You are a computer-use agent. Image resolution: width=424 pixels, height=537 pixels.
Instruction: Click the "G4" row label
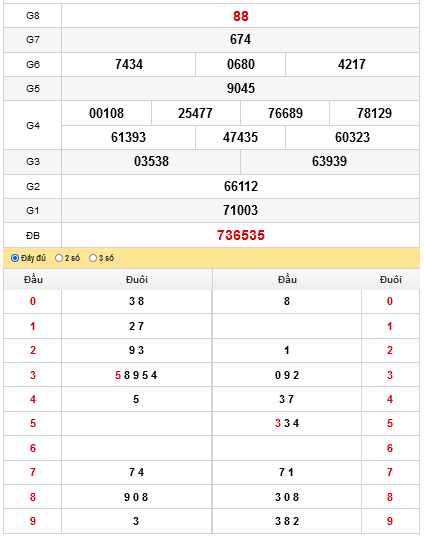point(33,126)
